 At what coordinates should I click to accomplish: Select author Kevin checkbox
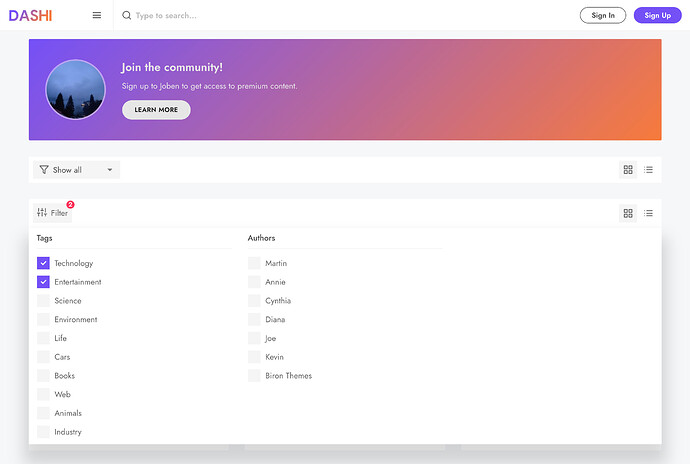[x=254, y=357]
